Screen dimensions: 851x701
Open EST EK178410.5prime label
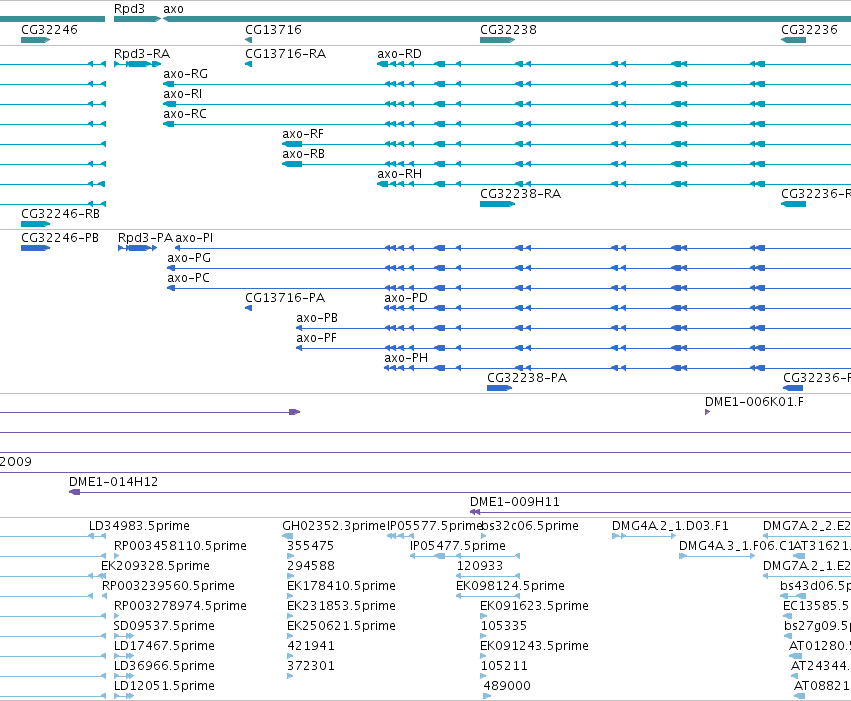pos(341,587)
